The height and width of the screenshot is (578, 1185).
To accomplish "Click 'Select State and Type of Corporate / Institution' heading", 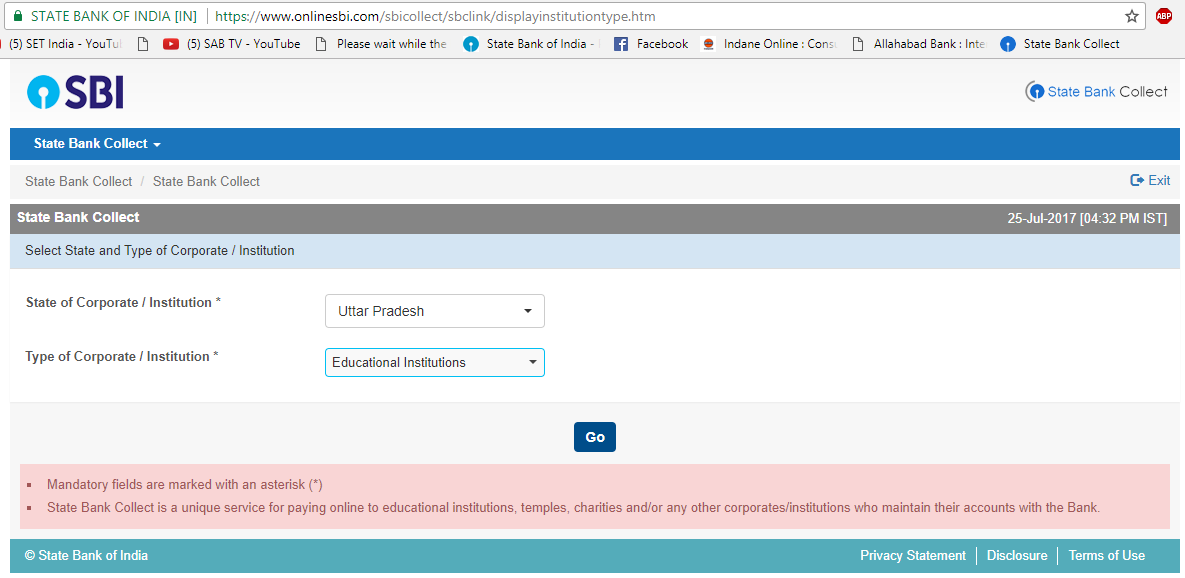I will pyautogui.click(x=159, y=250).
